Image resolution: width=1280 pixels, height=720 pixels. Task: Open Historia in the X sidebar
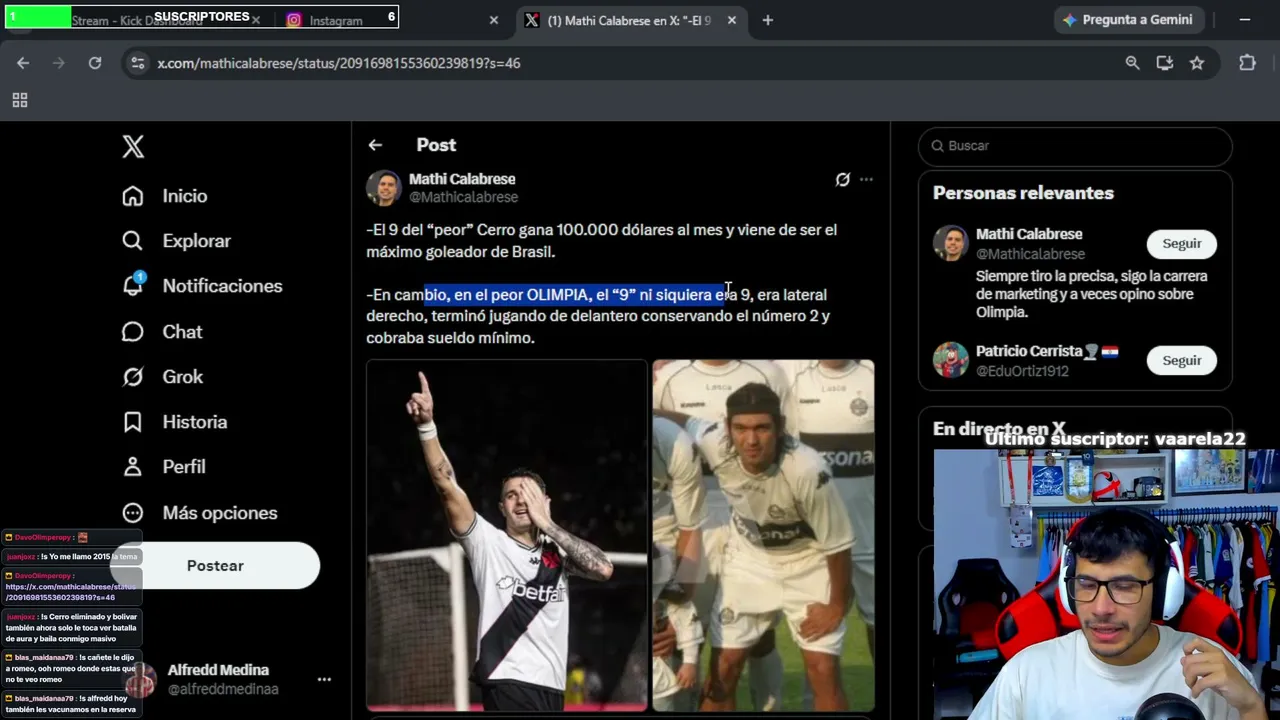pyautogui.click(x=174, y=422)
